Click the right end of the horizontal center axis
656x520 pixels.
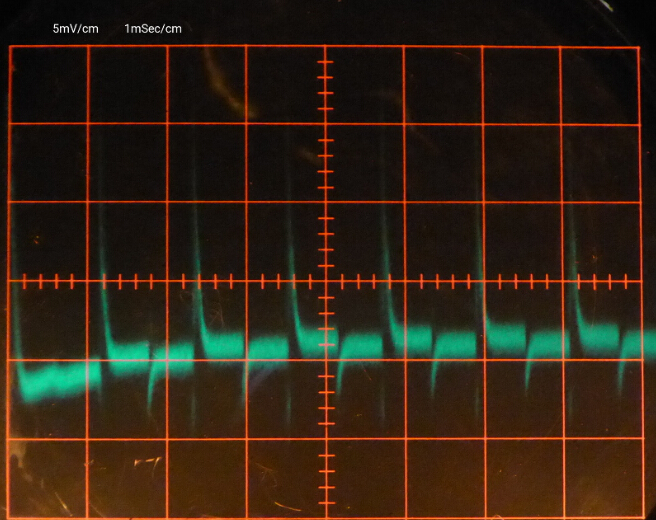[x=639, y=282]
